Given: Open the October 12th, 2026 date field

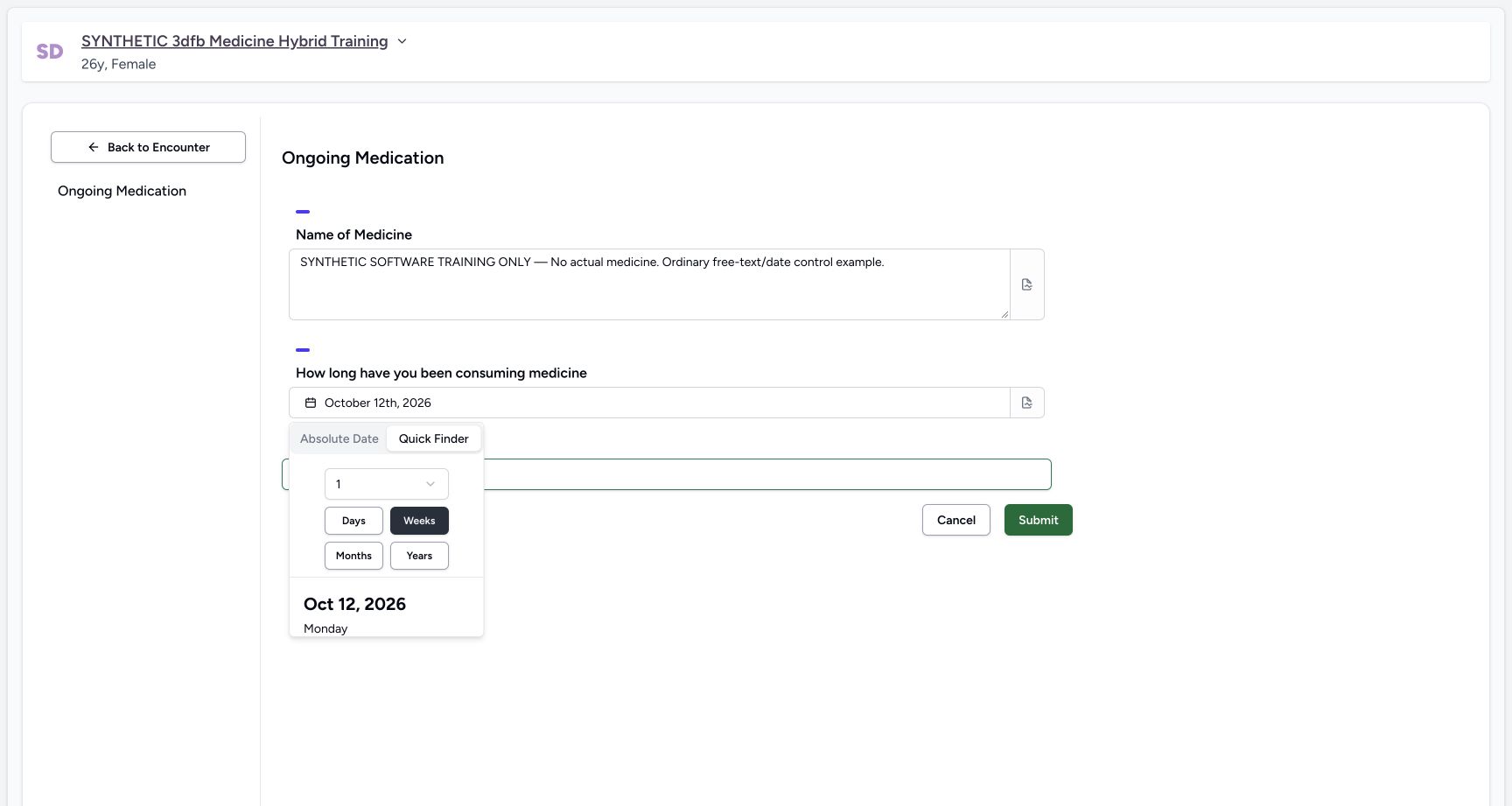Looking at the screenshot, I should [x=649, y=403].
